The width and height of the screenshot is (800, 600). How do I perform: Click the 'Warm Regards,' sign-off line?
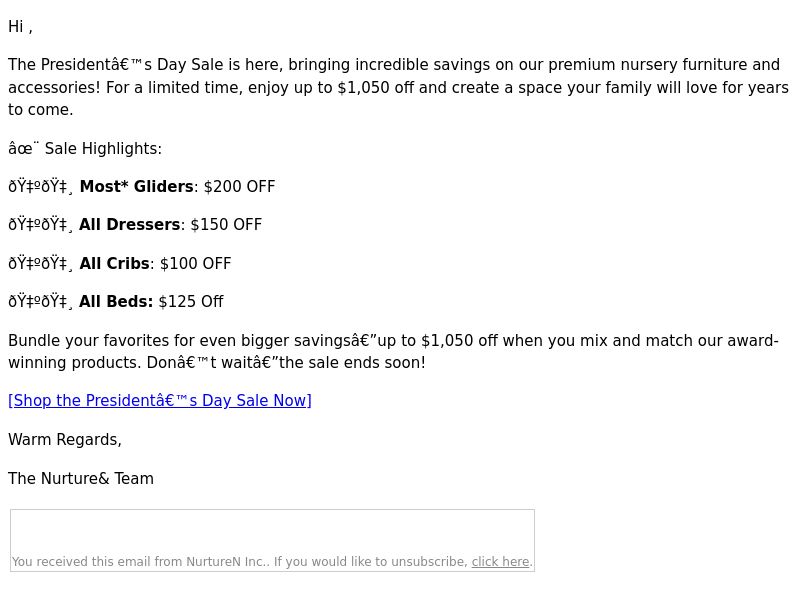tap(65, 439)
